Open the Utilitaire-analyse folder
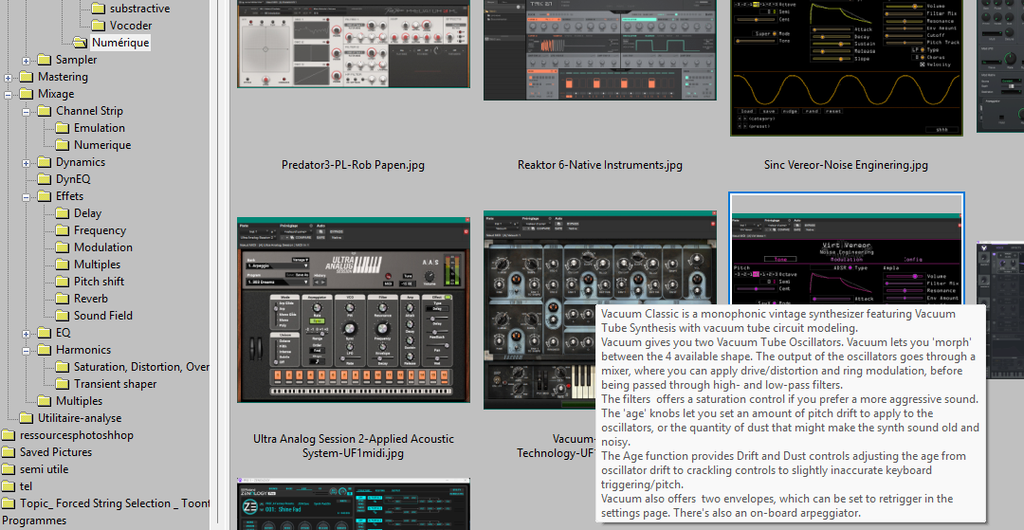1024x530 pixels. pos(79,418)
